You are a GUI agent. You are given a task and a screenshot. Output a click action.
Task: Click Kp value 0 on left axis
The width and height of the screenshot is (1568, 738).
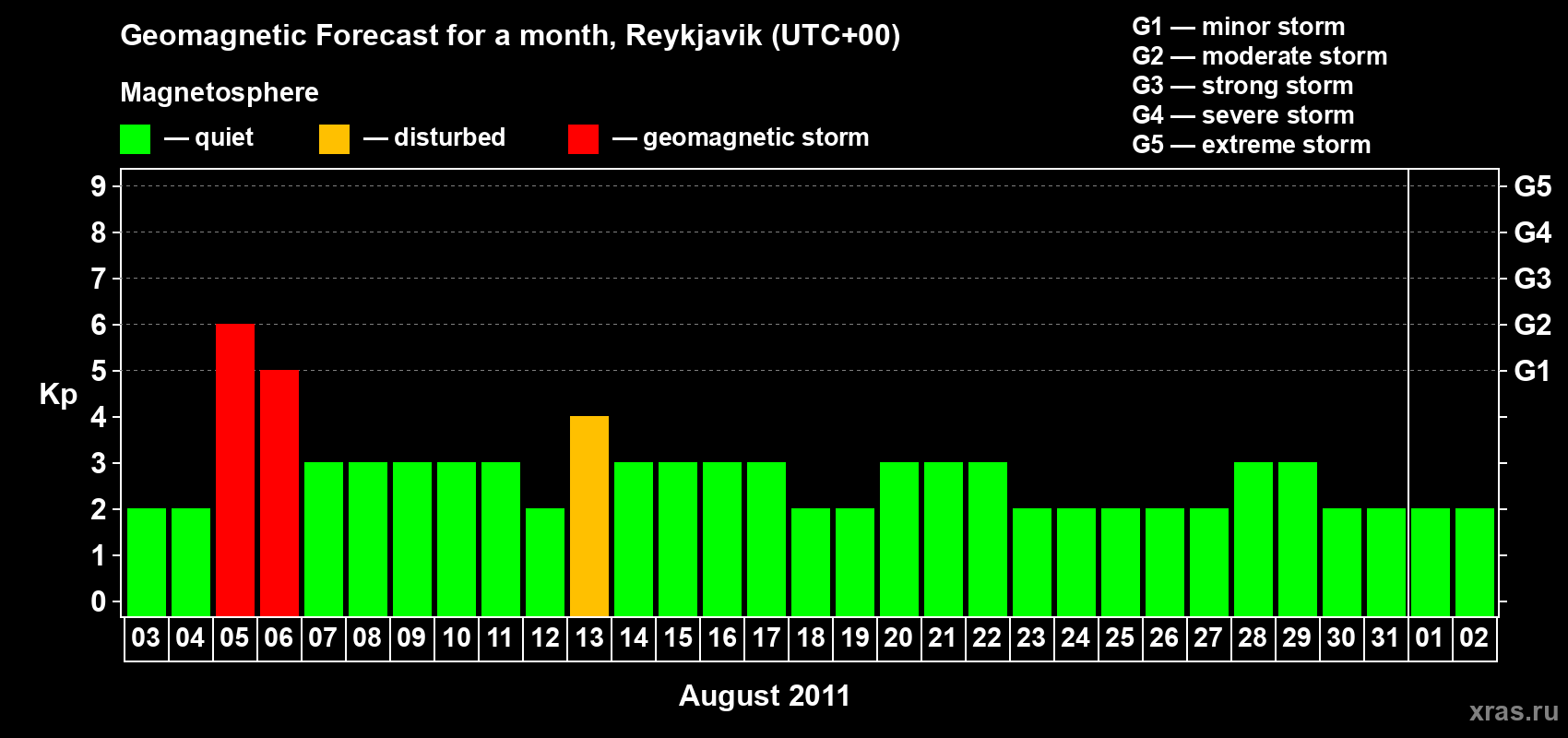(x=99, y=601)
